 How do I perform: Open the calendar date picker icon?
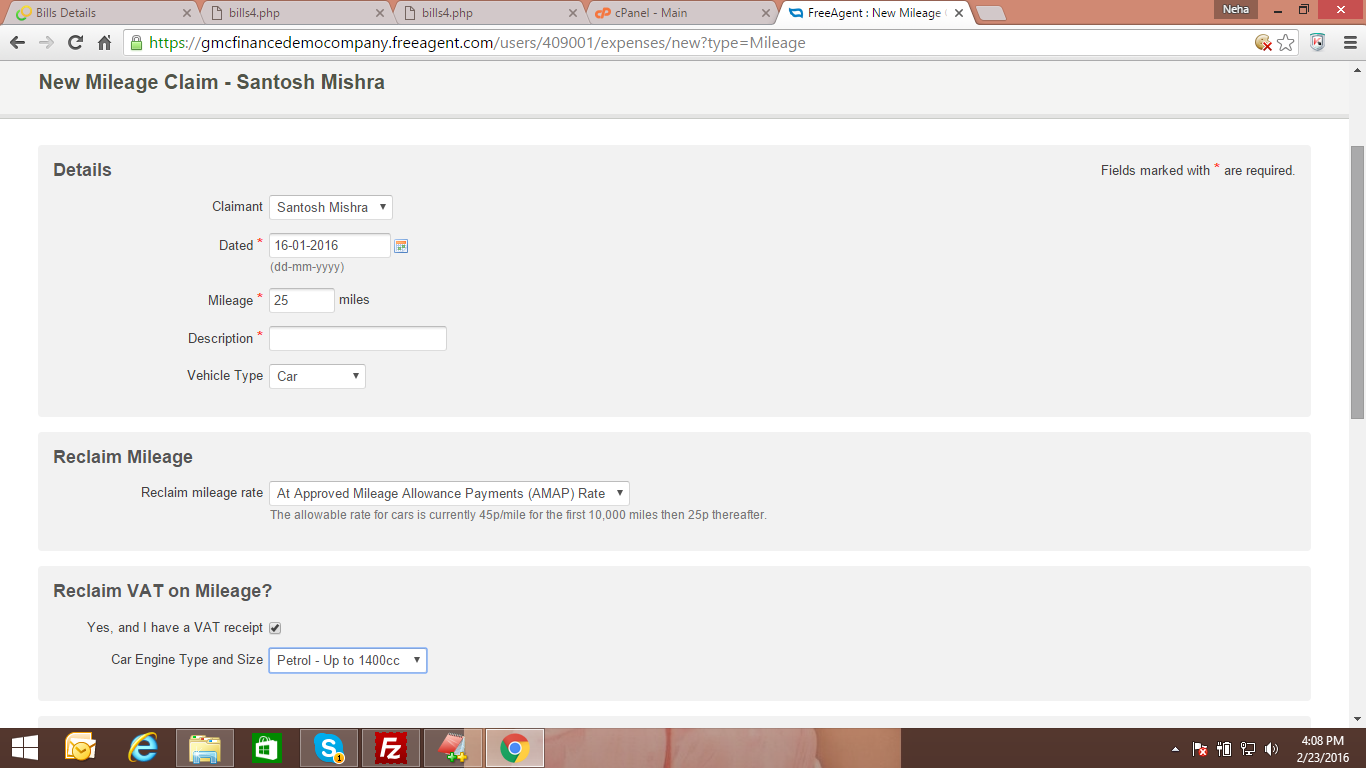click(x=401, y=246)
